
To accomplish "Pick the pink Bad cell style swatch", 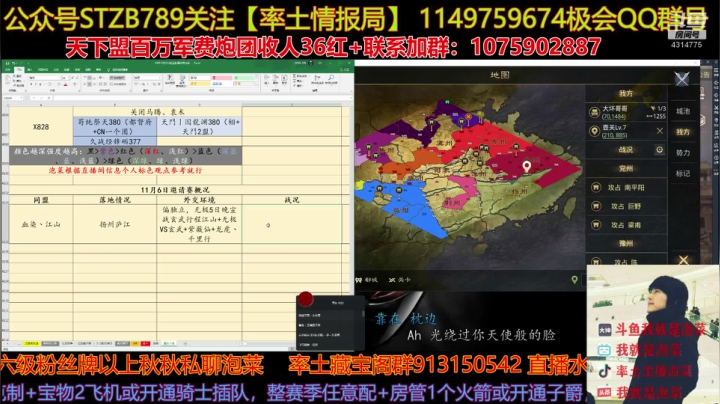I will (222, 78).
